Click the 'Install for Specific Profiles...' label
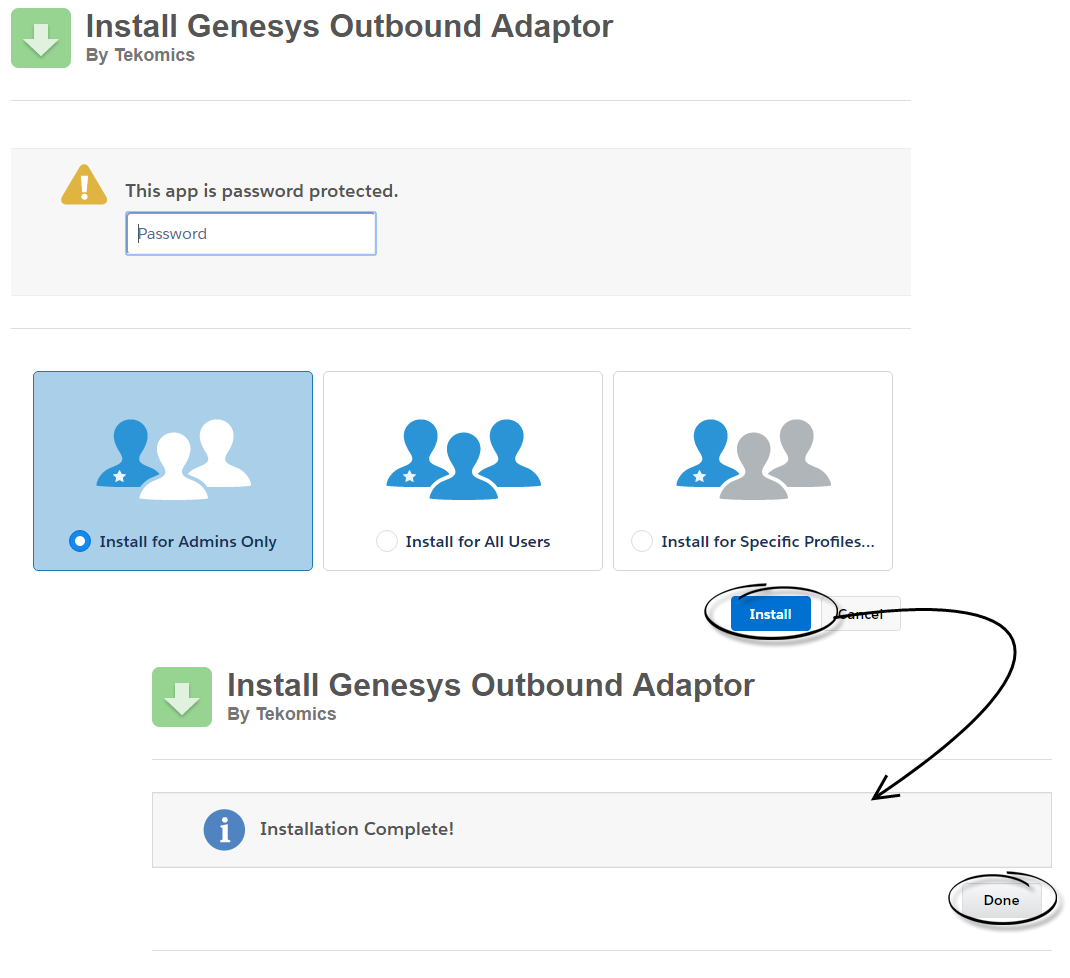 pyautogui.click(x=768, y=542)
